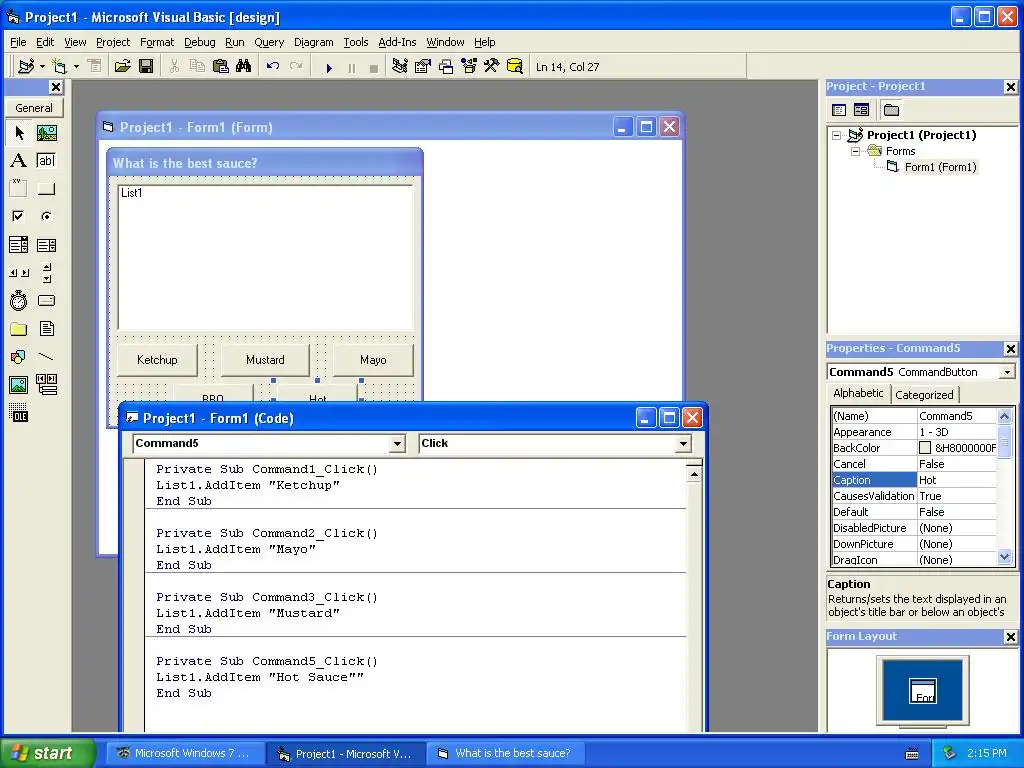Image resolution: width=1024 pixels, height=768 pixels.
Task: Click the BackColor swatch in Properties
Action: point(925,448)
